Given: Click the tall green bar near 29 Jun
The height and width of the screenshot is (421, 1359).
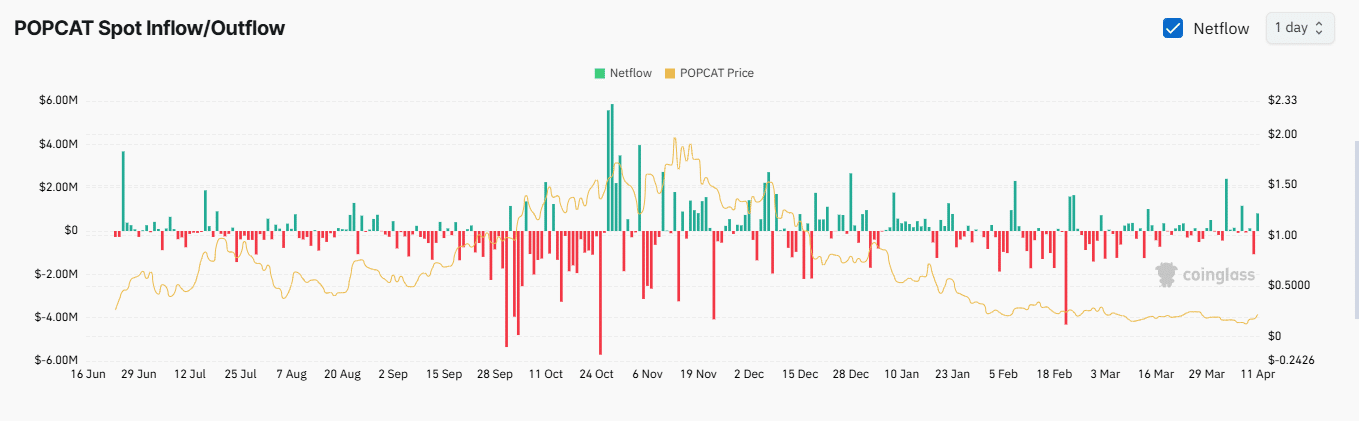Looking at the screenshot, I should pos(123,190).
